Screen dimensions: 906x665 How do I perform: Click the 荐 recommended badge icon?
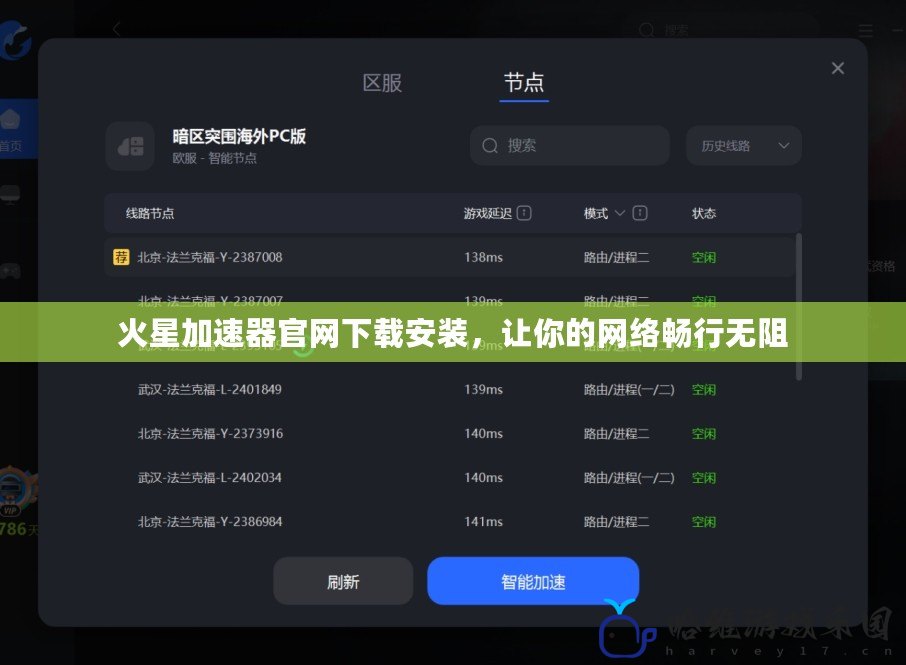tap(121, 257)
